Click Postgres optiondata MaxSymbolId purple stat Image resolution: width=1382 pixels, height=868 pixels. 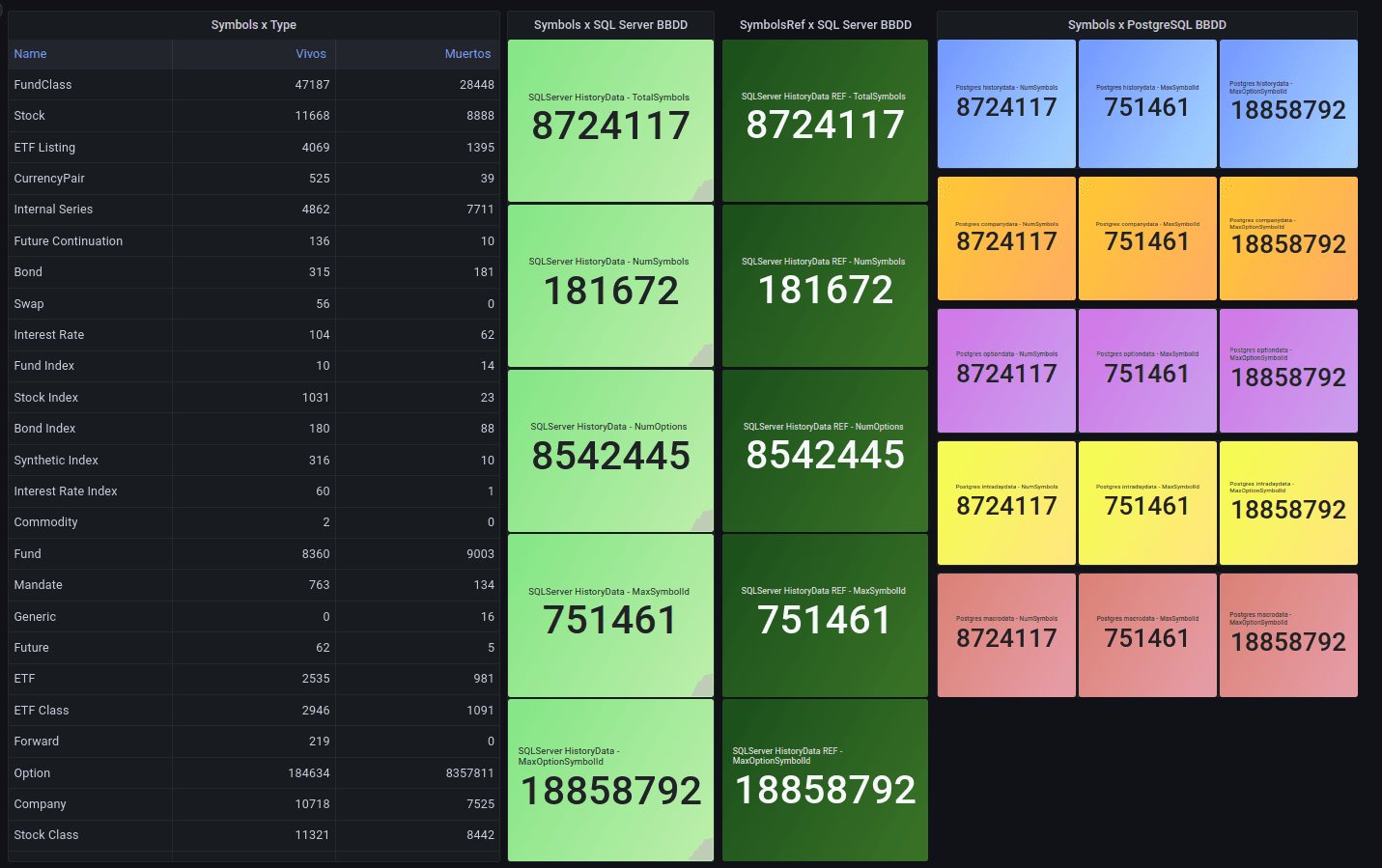1147,371
